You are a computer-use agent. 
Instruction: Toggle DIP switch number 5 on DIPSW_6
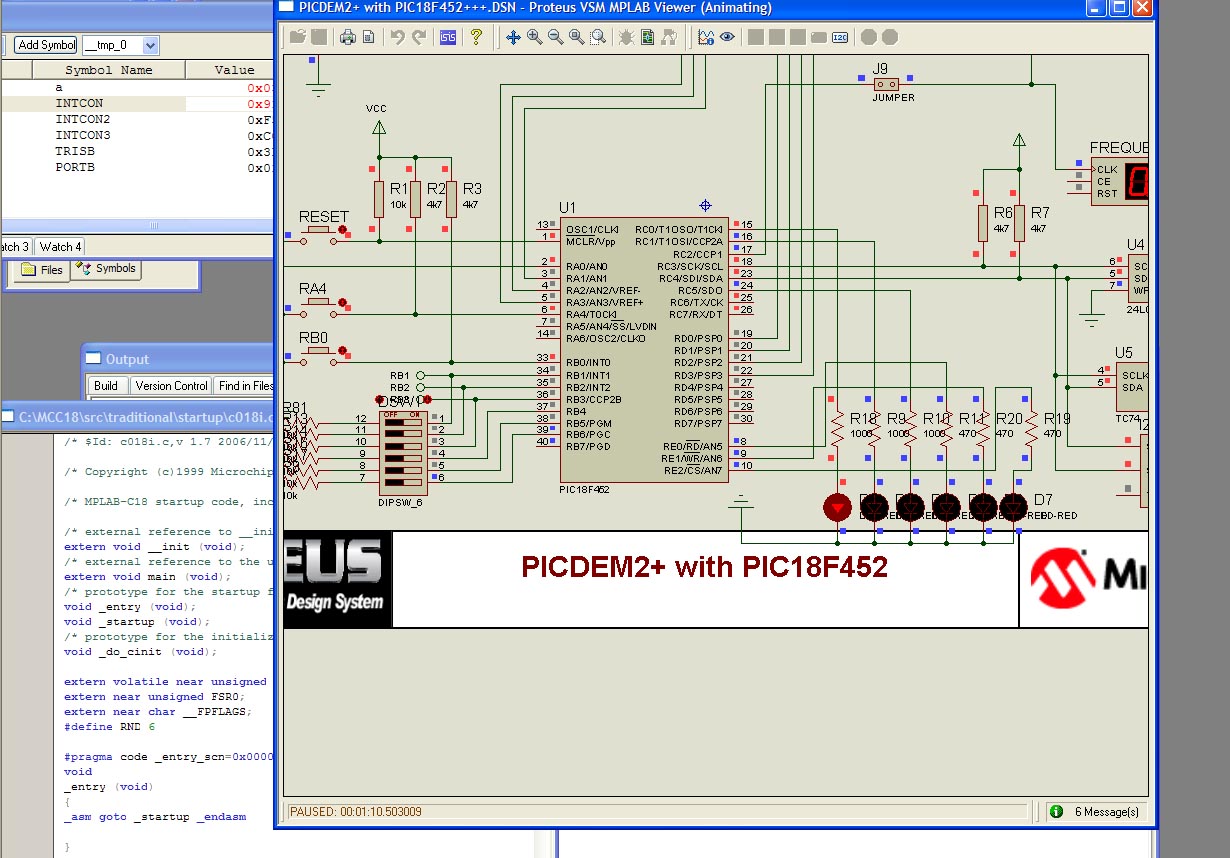coord(403,469)
